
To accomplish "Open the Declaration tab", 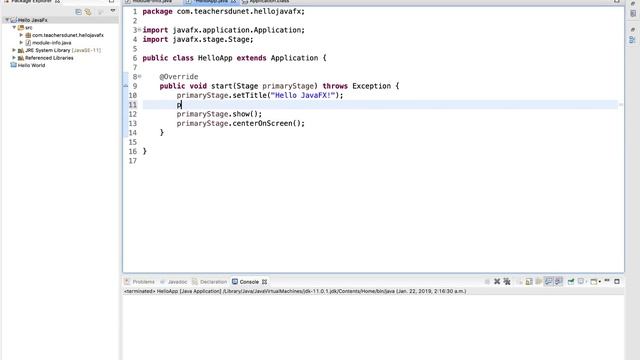I will [209, 282].
